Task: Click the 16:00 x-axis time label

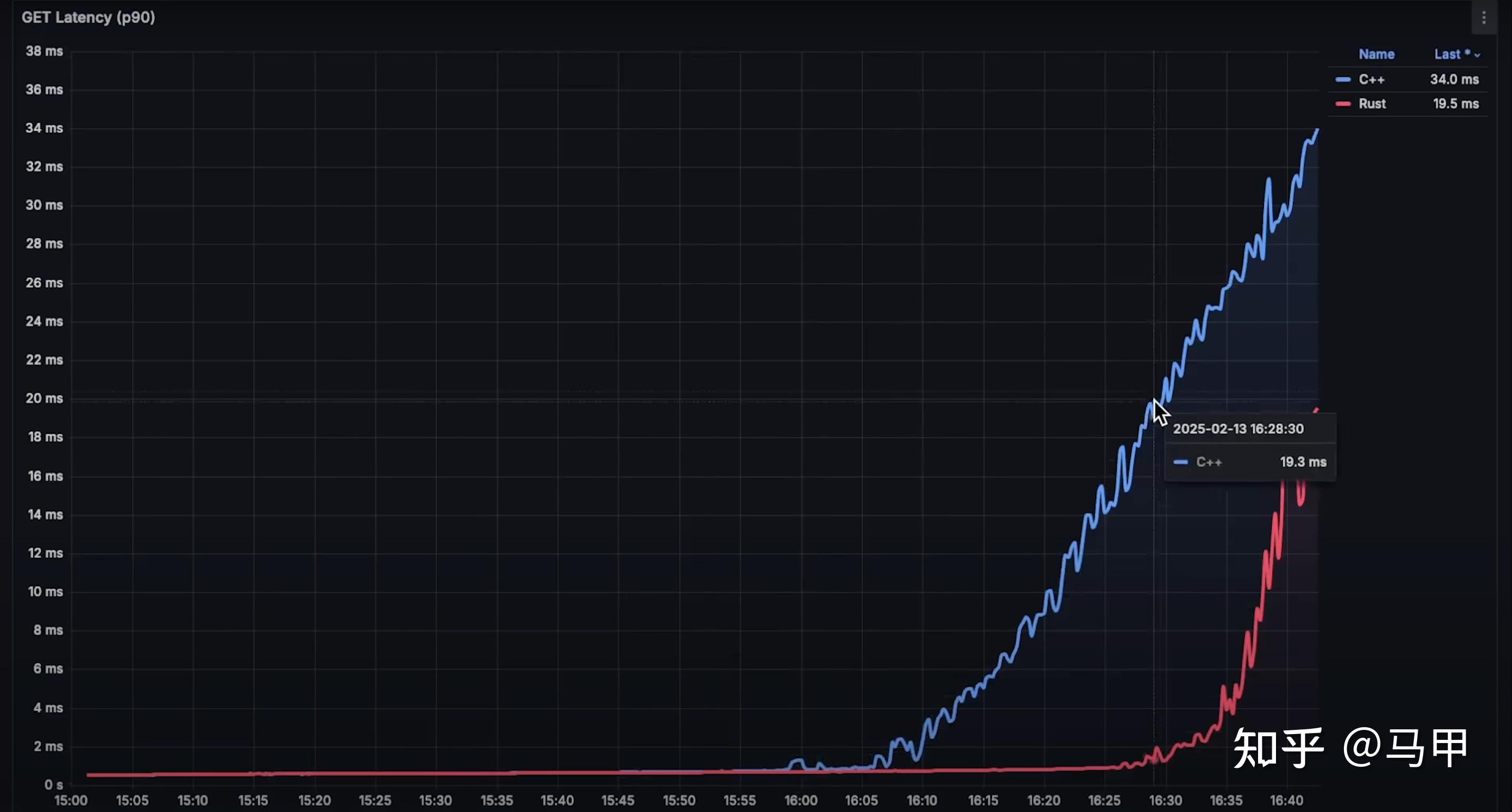Action: tap(801, 800)
